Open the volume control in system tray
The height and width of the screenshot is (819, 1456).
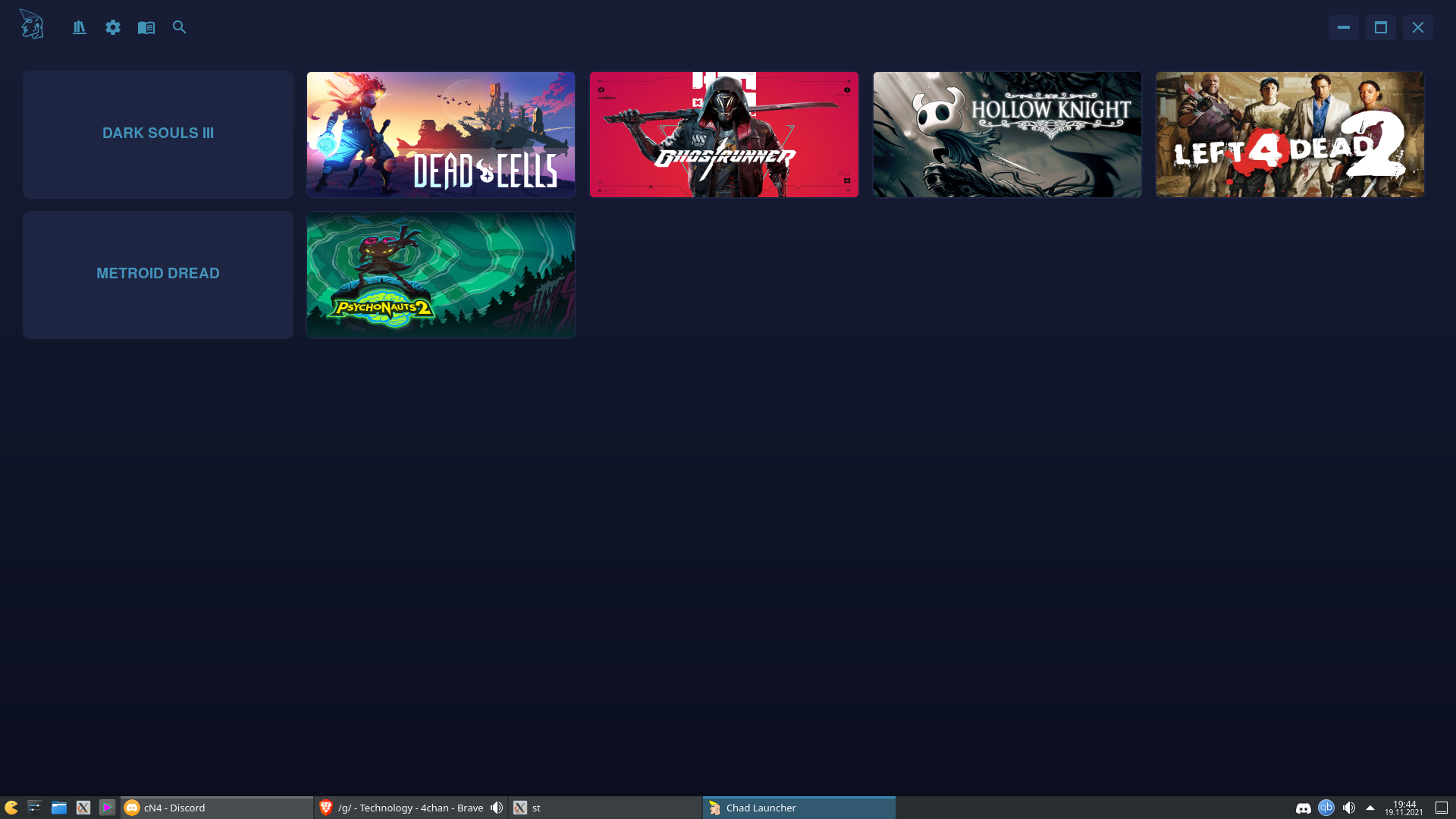tap(1349, 808)
